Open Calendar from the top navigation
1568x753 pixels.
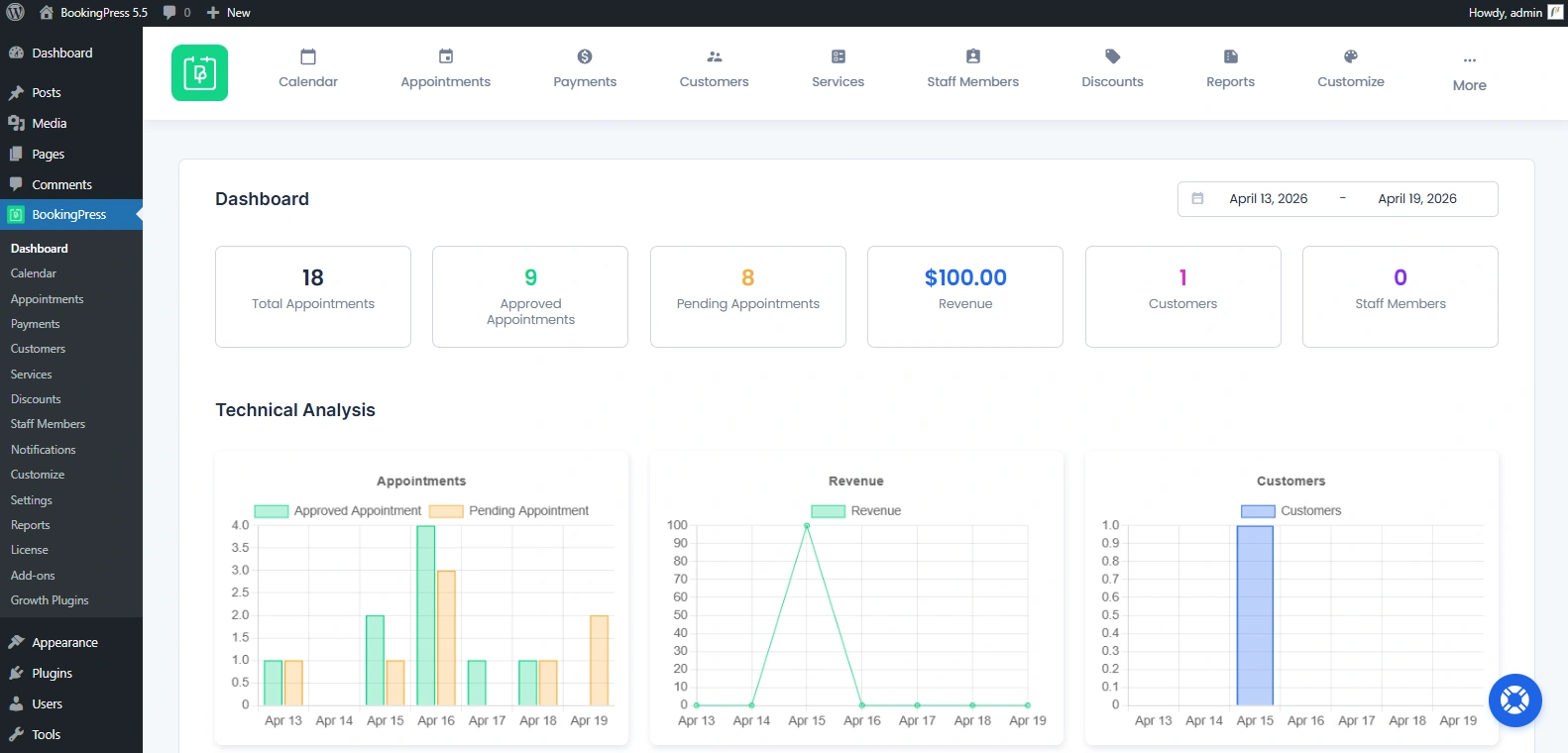pos(308,69)
